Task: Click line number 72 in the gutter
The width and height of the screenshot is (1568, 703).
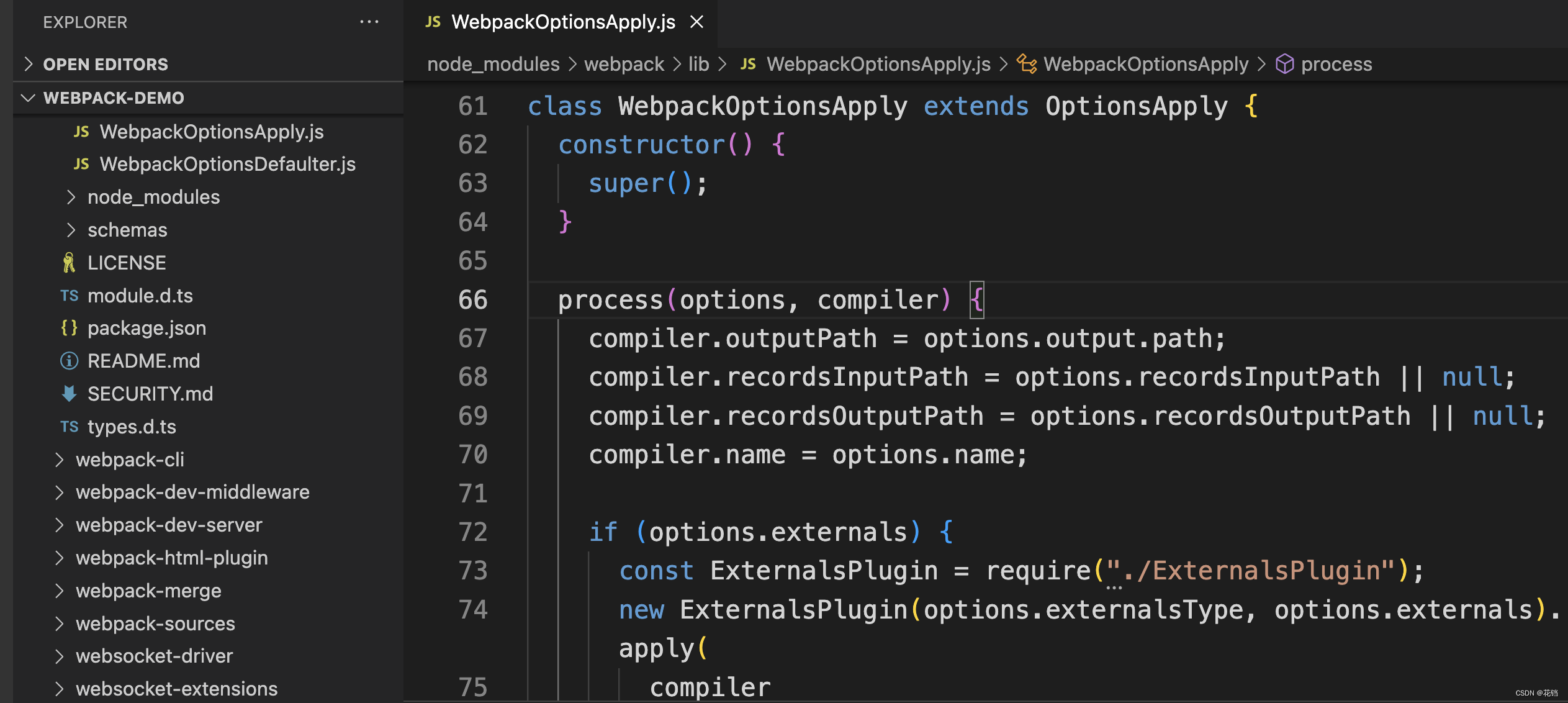Action: coord(472,532)
